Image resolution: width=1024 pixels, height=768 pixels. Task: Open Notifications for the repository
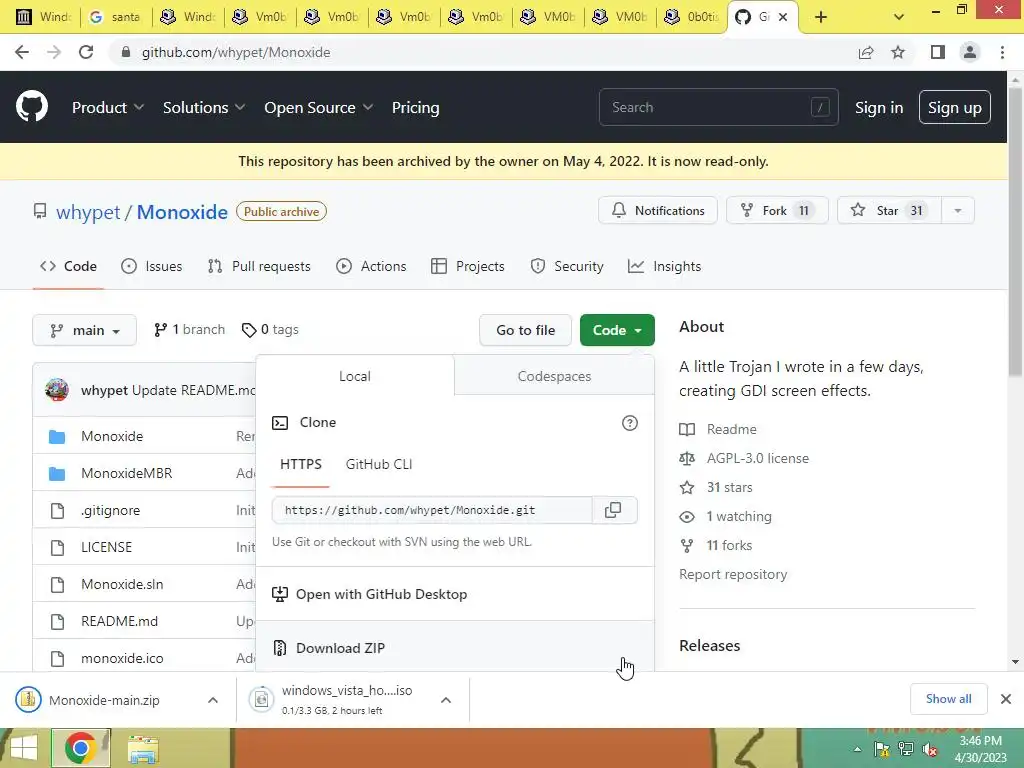click(658, 210)
